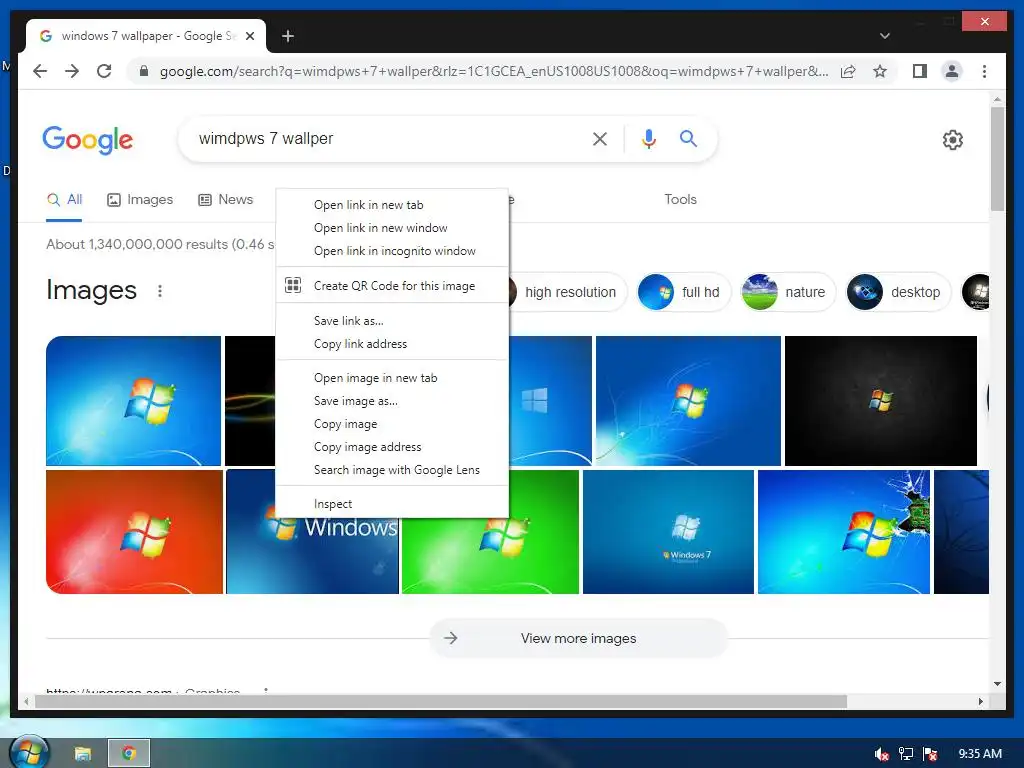
Task: Open the dark black Windows logo thumbnail
Action: click(x=880, y=401)
